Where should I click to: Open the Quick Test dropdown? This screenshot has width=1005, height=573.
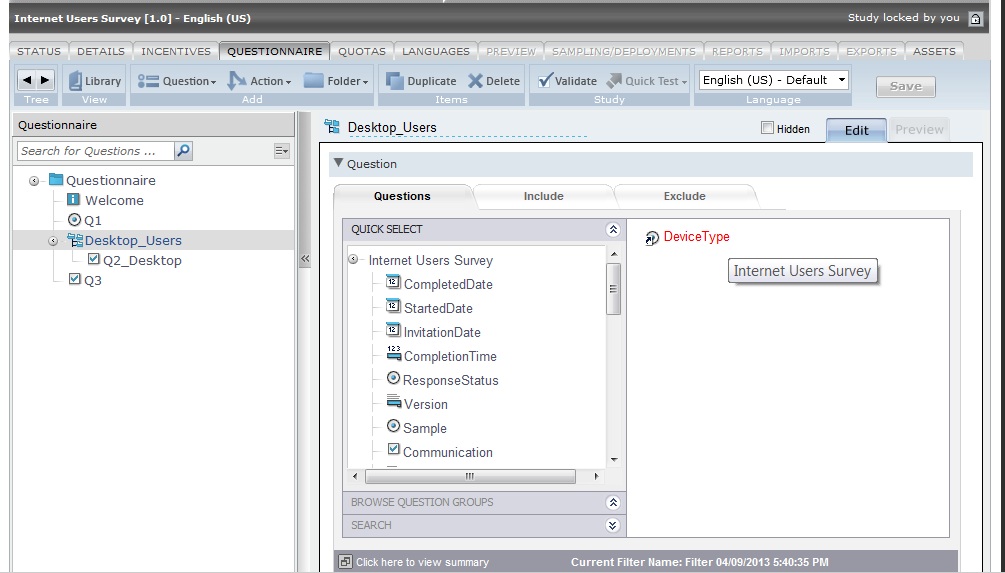tap(647, 81)
